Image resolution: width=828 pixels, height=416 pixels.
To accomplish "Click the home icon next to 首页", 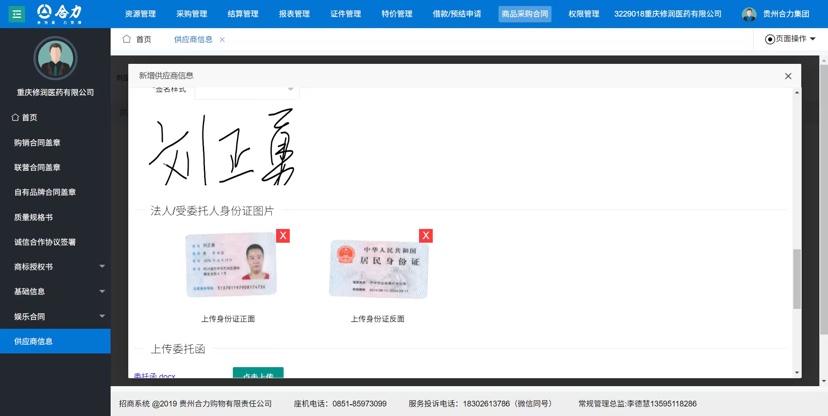I will click(x=127, y=39).
